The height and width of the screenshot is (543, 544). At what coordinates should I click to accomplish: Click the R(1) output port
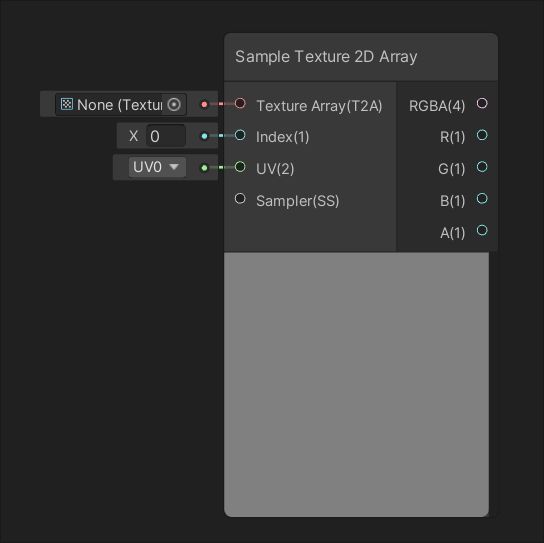click(482, 135)
